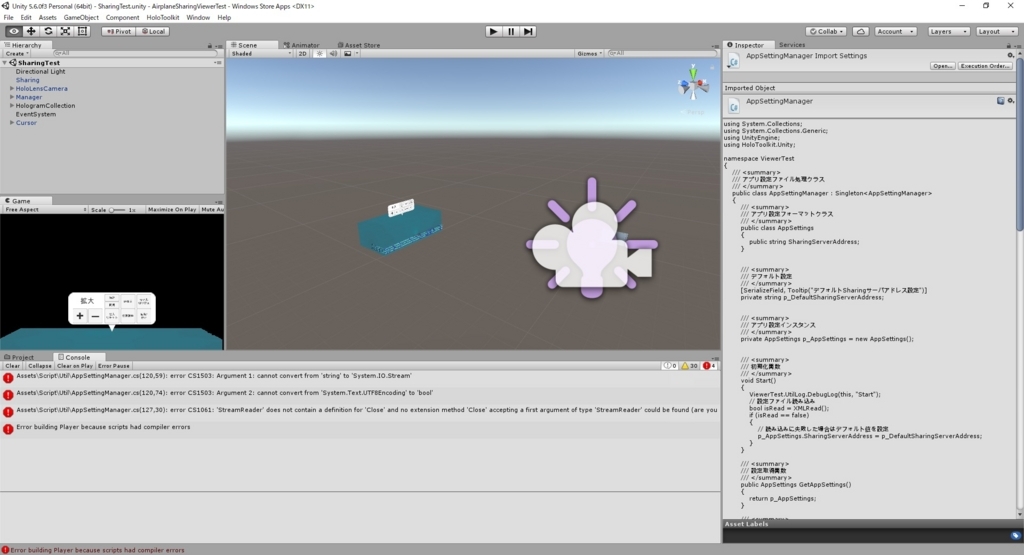Select the CS1061 StreamReader error entry

(360, 411)
